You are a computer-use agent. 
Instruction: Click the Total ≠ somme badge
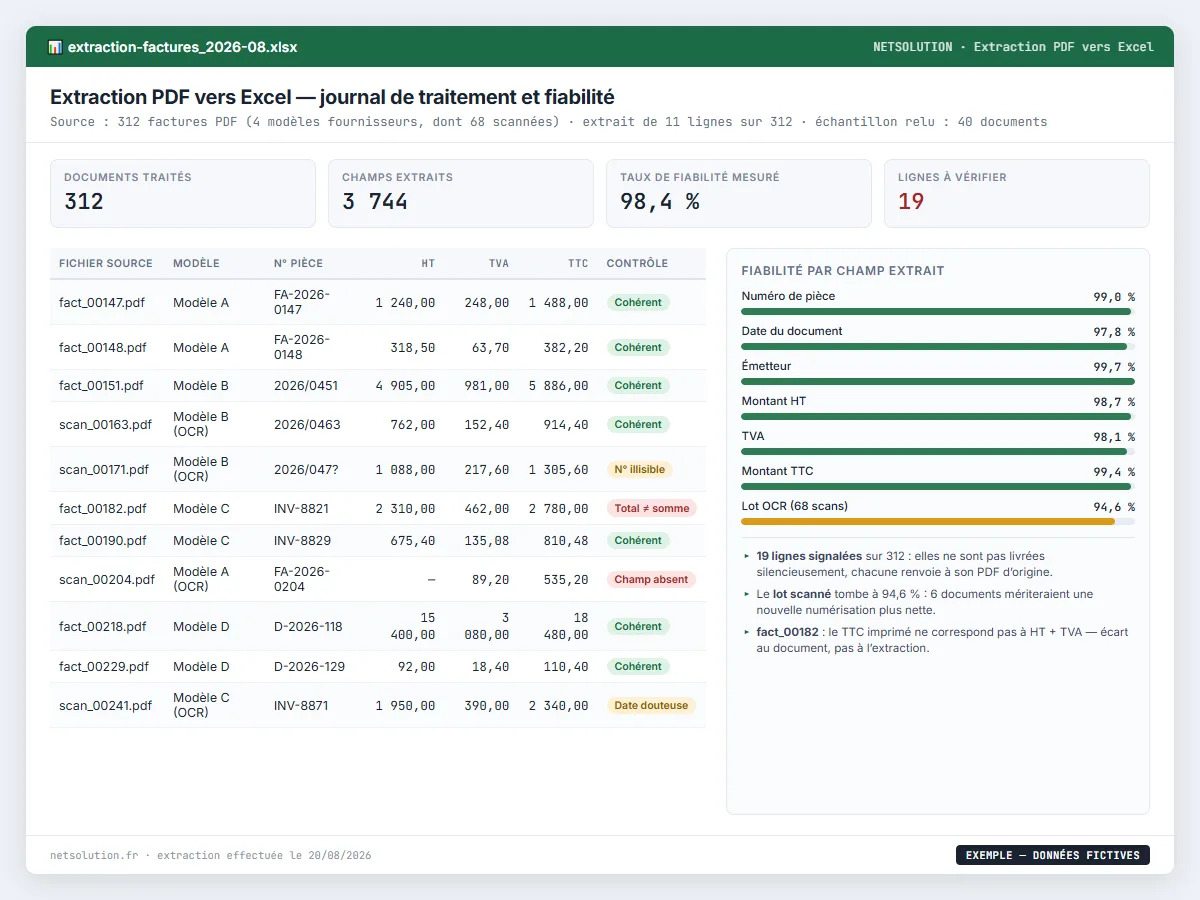point(652,508)
